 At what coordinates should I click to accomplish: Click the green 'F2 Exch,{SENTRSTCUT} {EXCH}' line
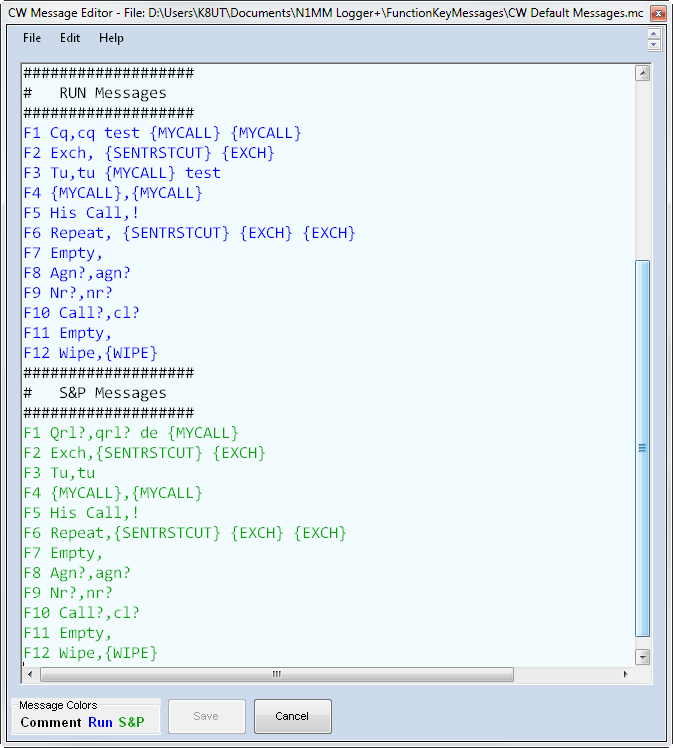(x=145, y=453)
